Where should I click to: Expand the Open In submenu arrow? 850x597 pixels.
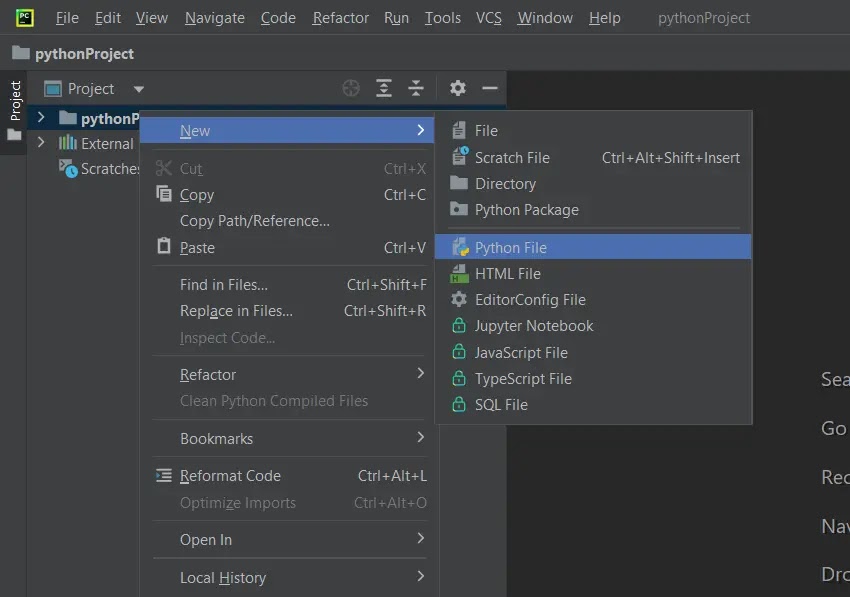coord(421,538)
